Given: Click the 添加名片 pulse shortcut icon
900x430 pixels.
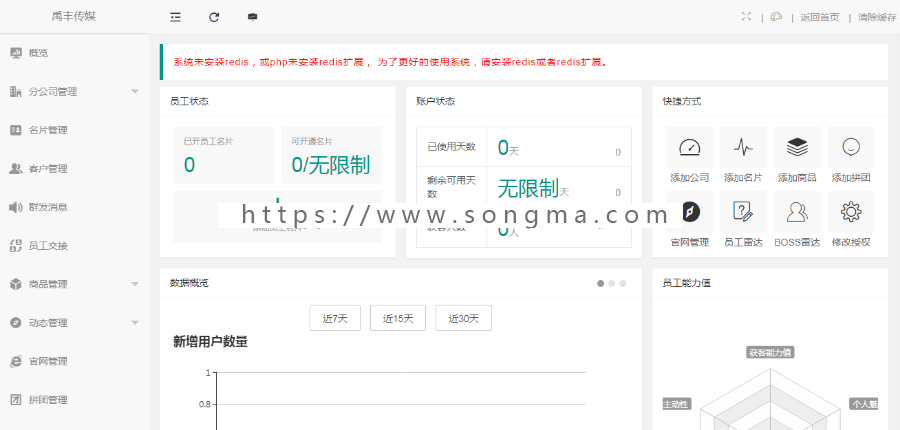Looking at the screenshot, I should 743,148.
